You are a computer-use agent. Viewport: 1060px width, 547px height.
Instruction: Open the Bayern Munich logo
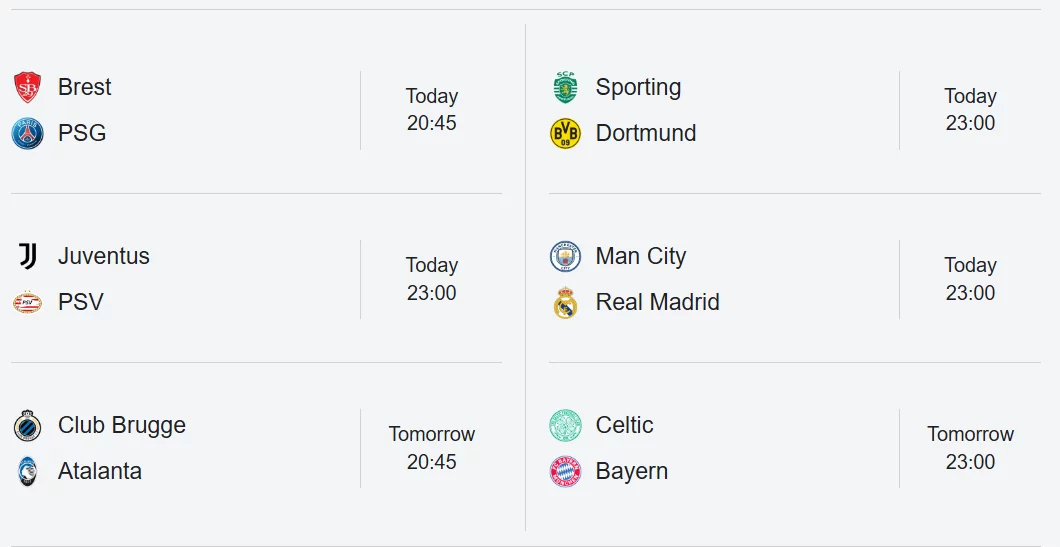(x=565, y=471)
